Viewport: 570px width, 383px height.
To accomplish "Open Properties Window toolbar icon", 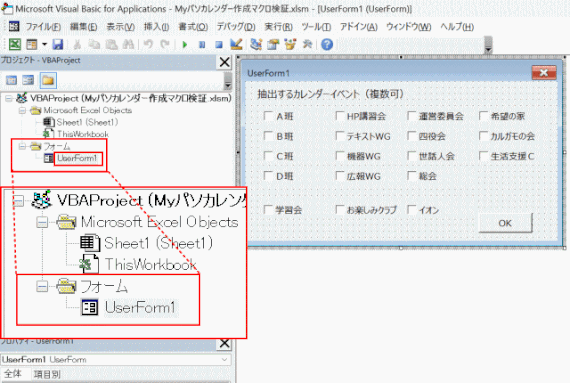I will coord(273,44).
